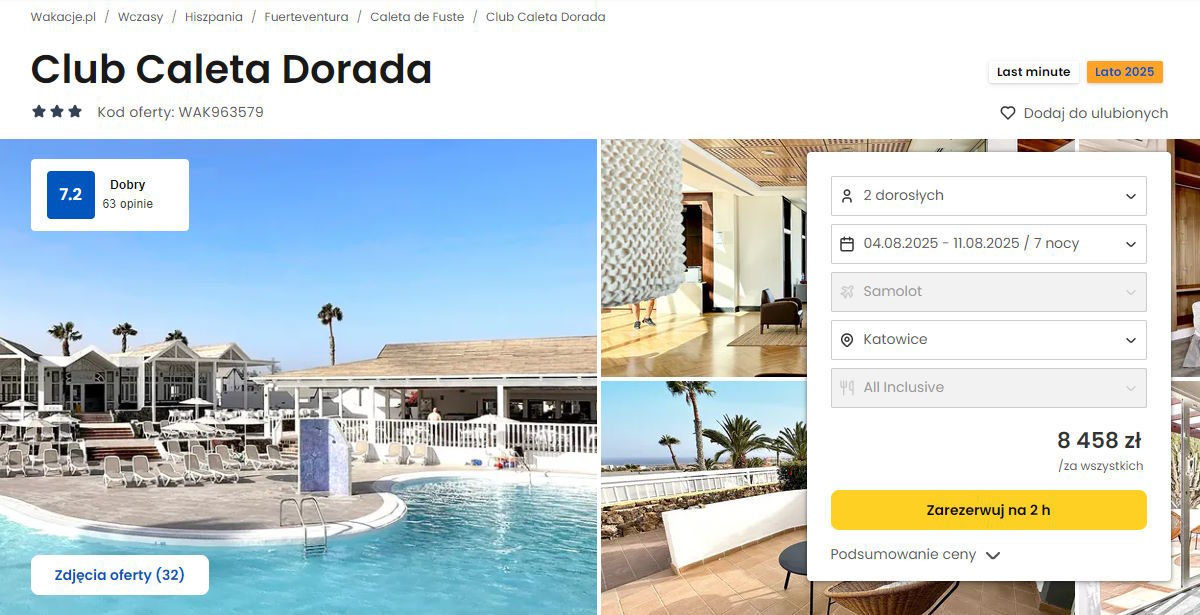The image size is (1200, 615).
Task: Click the three-star hotel rating icons
Action: coord(57,112)
